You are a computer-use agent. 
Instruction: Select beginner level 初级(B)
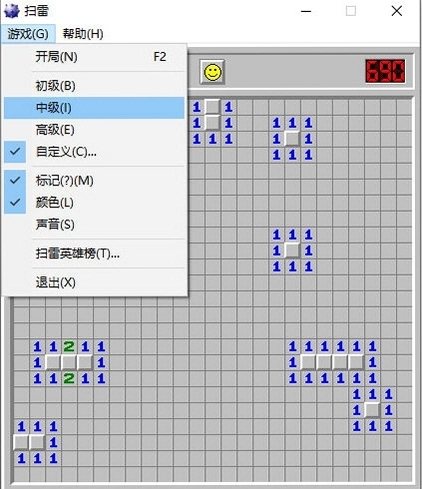tap(94, 86)
